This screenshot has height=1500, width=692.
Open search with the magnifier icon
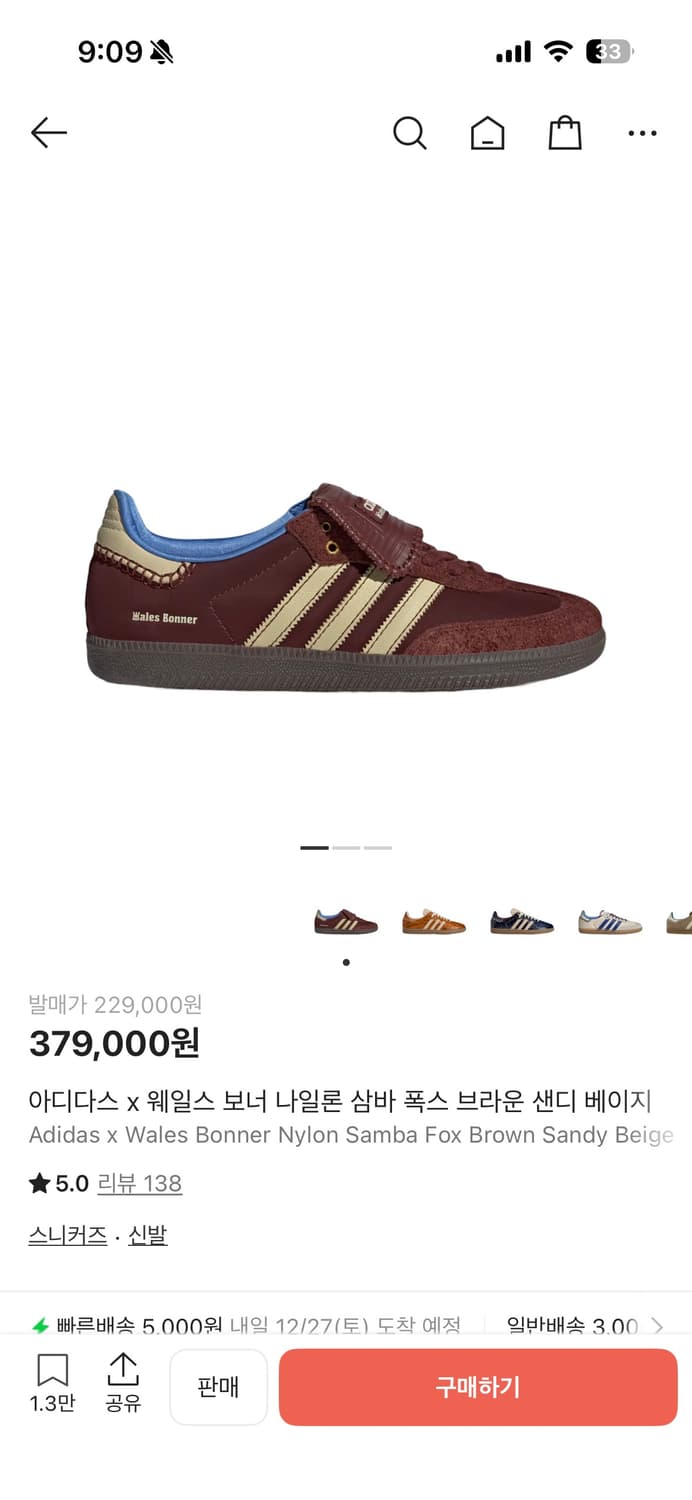coord(409,133)
